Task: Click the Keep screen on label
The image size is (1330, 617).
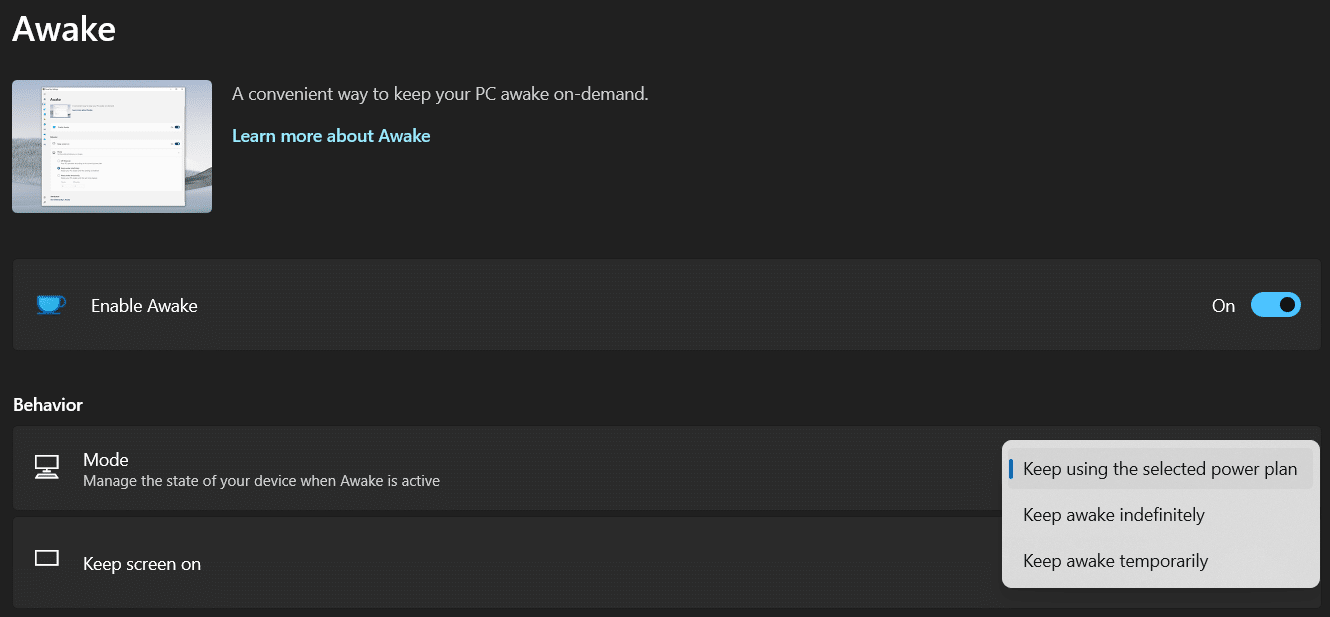Action: [142, 564]
